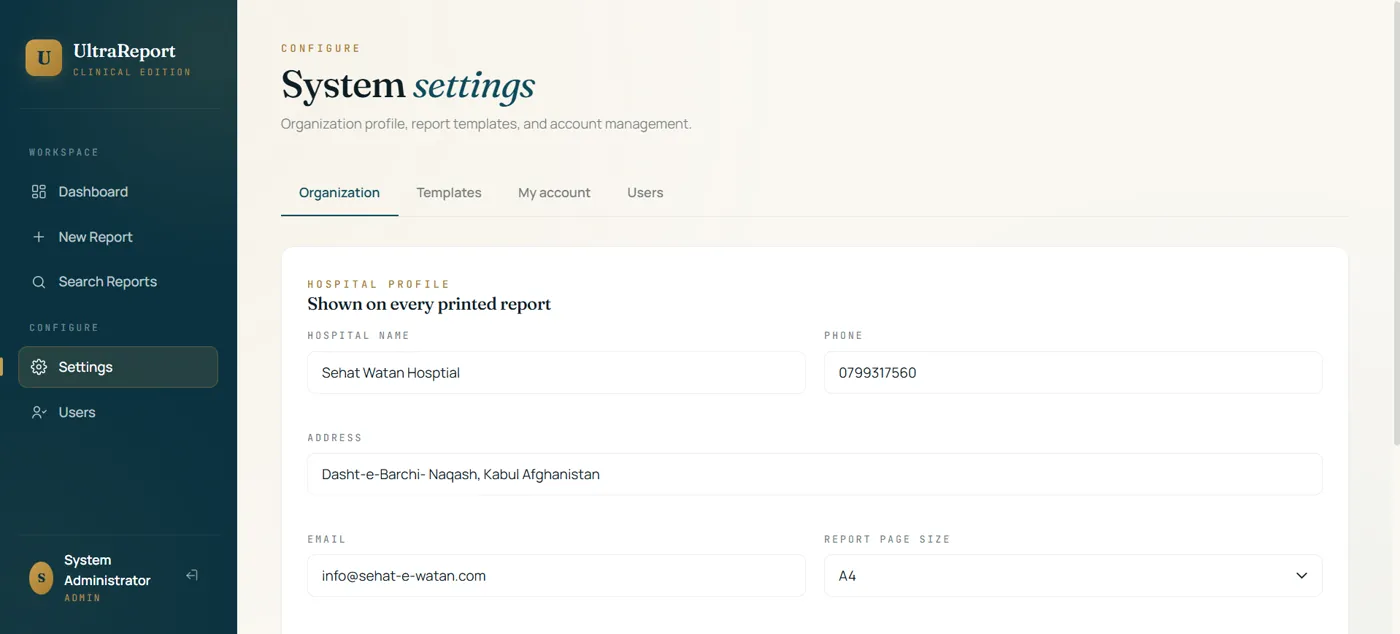Click the System Administrator name
1400x634 pixels.
[107, 570]
